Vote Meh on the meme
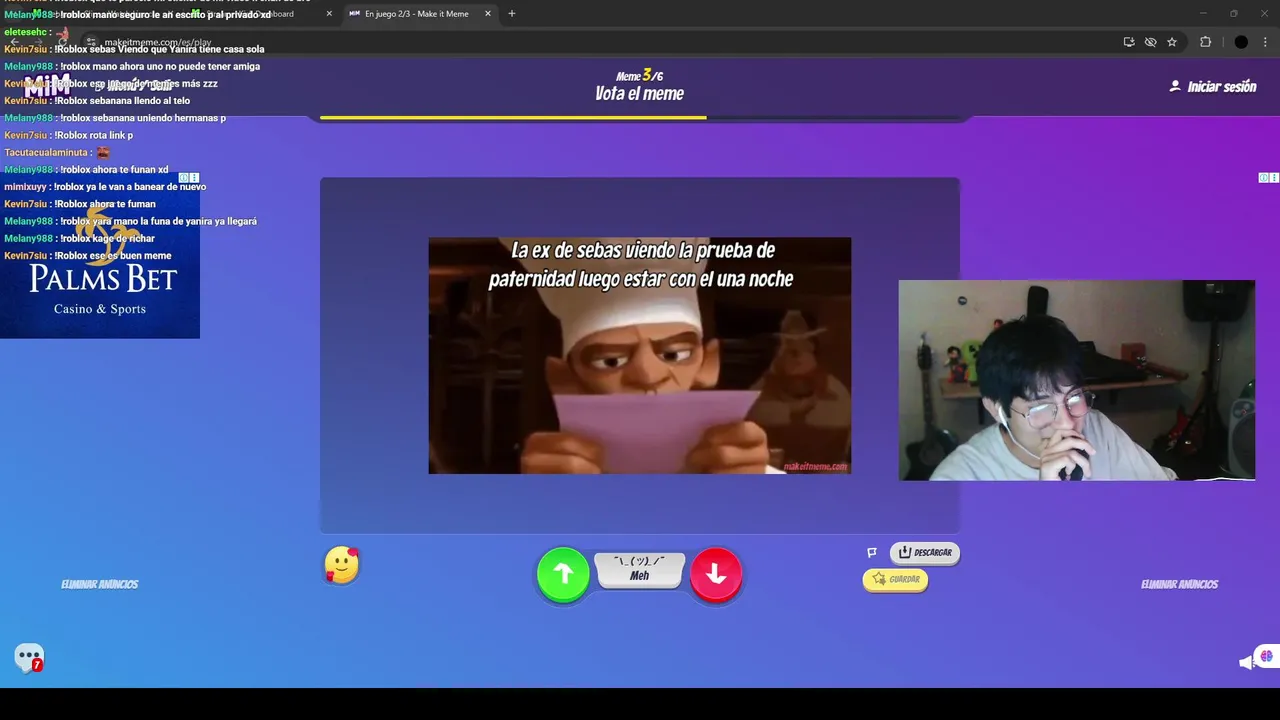1280x720 pixels. 640,570
